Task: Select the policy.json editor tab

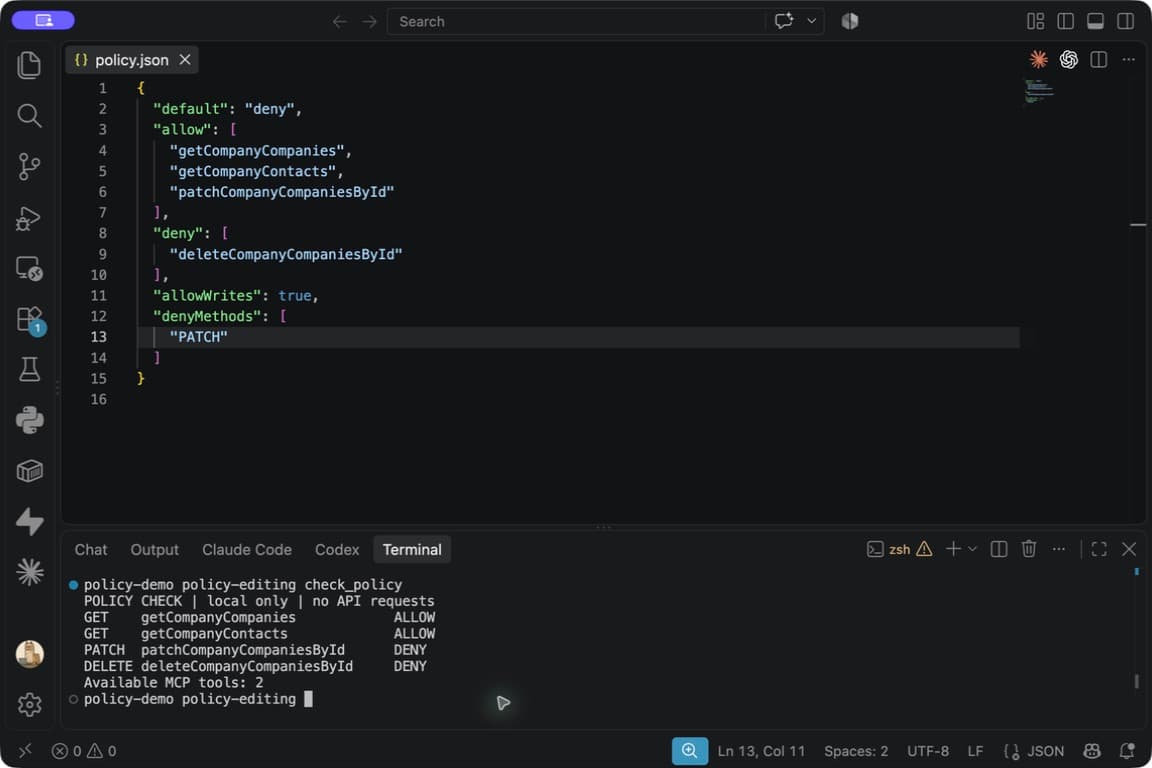Action: (132, 60)
